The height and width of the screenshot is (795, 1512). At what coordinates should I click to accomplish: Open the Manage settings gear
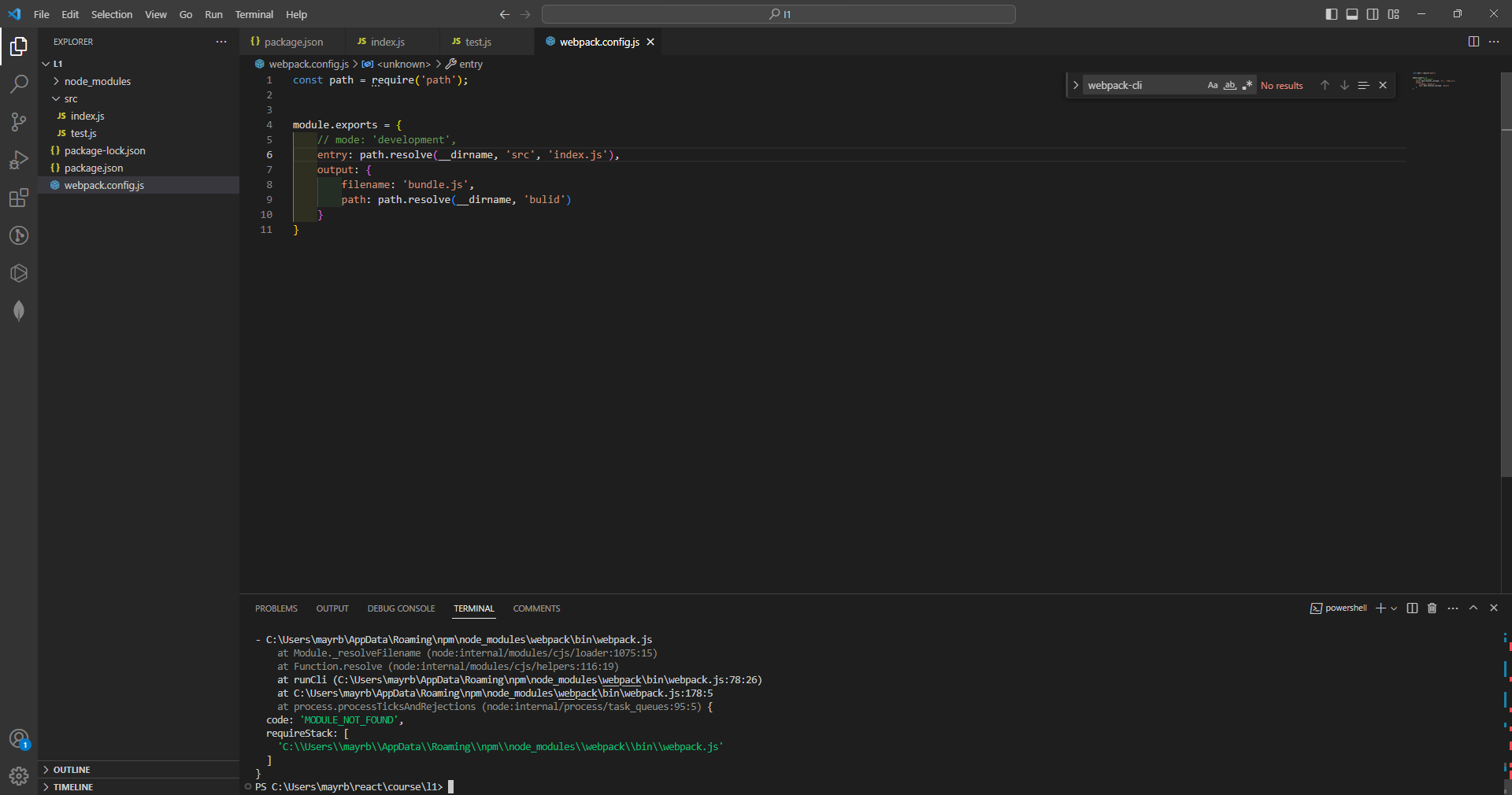(x=19, y=776)
